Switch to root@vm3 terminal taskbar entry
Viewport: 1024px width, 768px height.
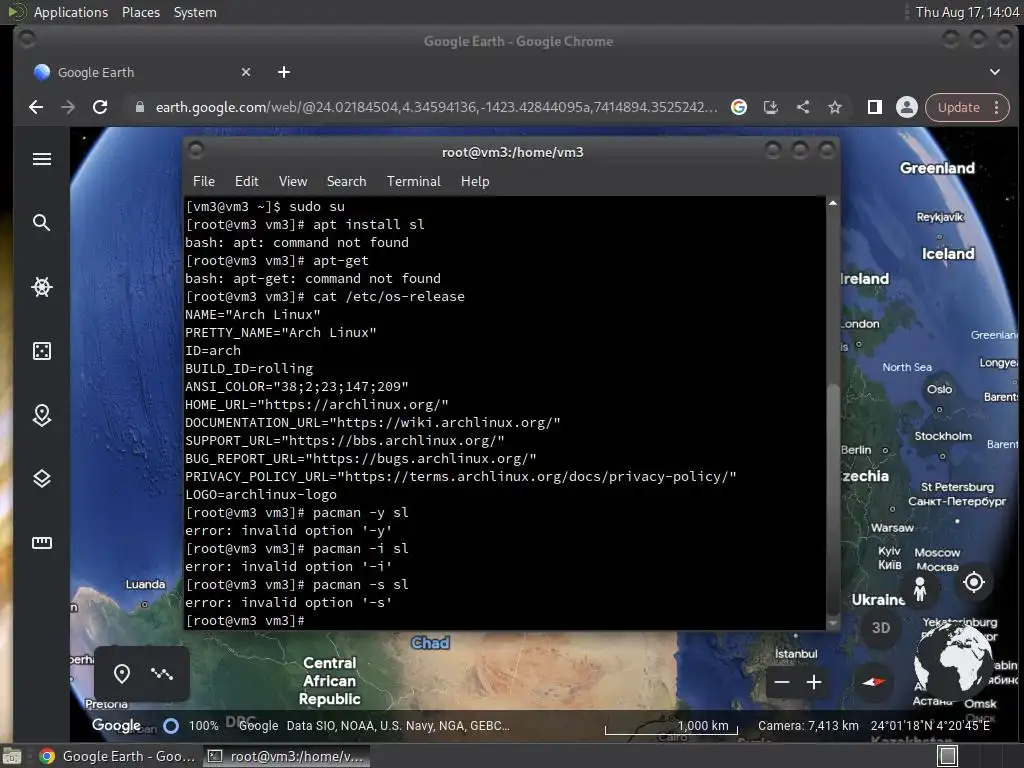285,756
